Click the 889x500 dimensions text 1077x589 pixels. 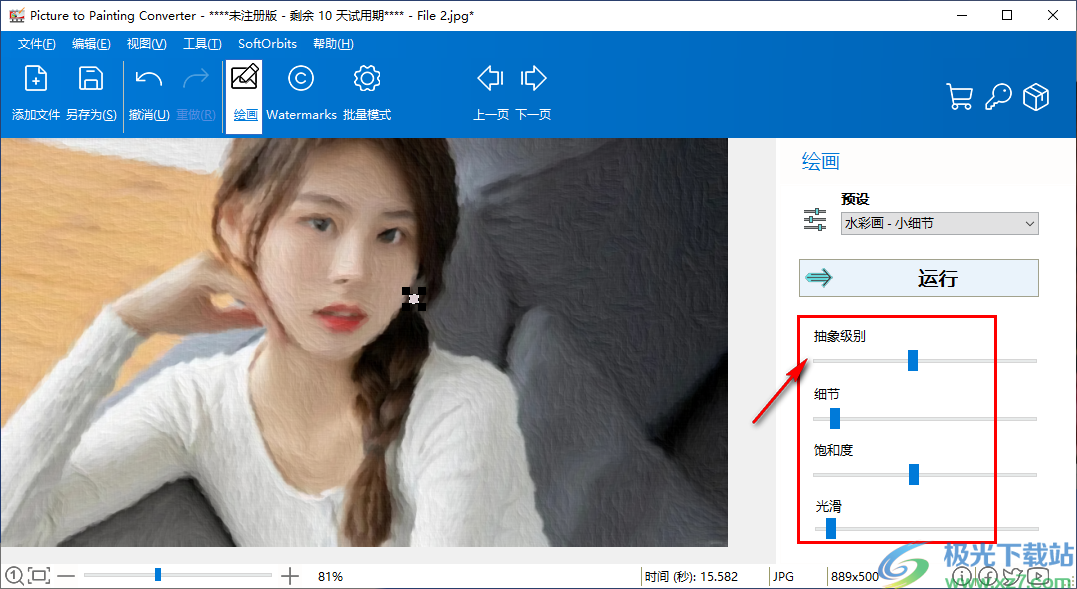tap(855, 576)
